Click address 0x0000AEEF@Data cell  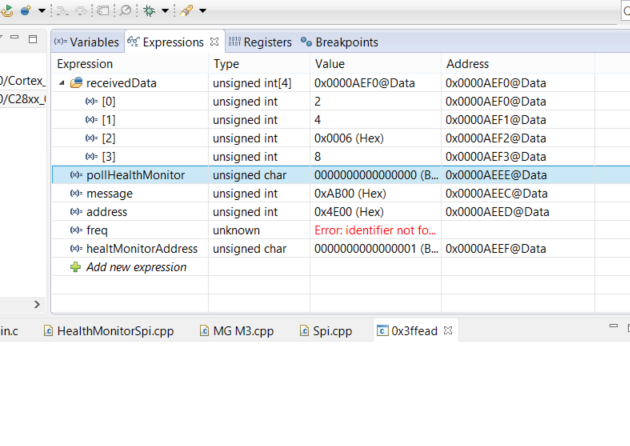(495, 249)
